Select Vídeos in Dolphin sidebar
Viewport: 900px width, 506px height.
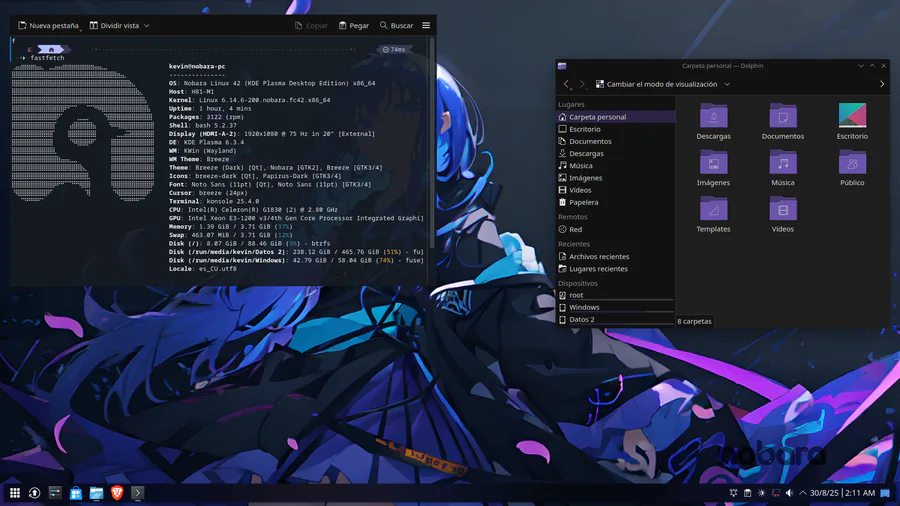coord(615,190)
